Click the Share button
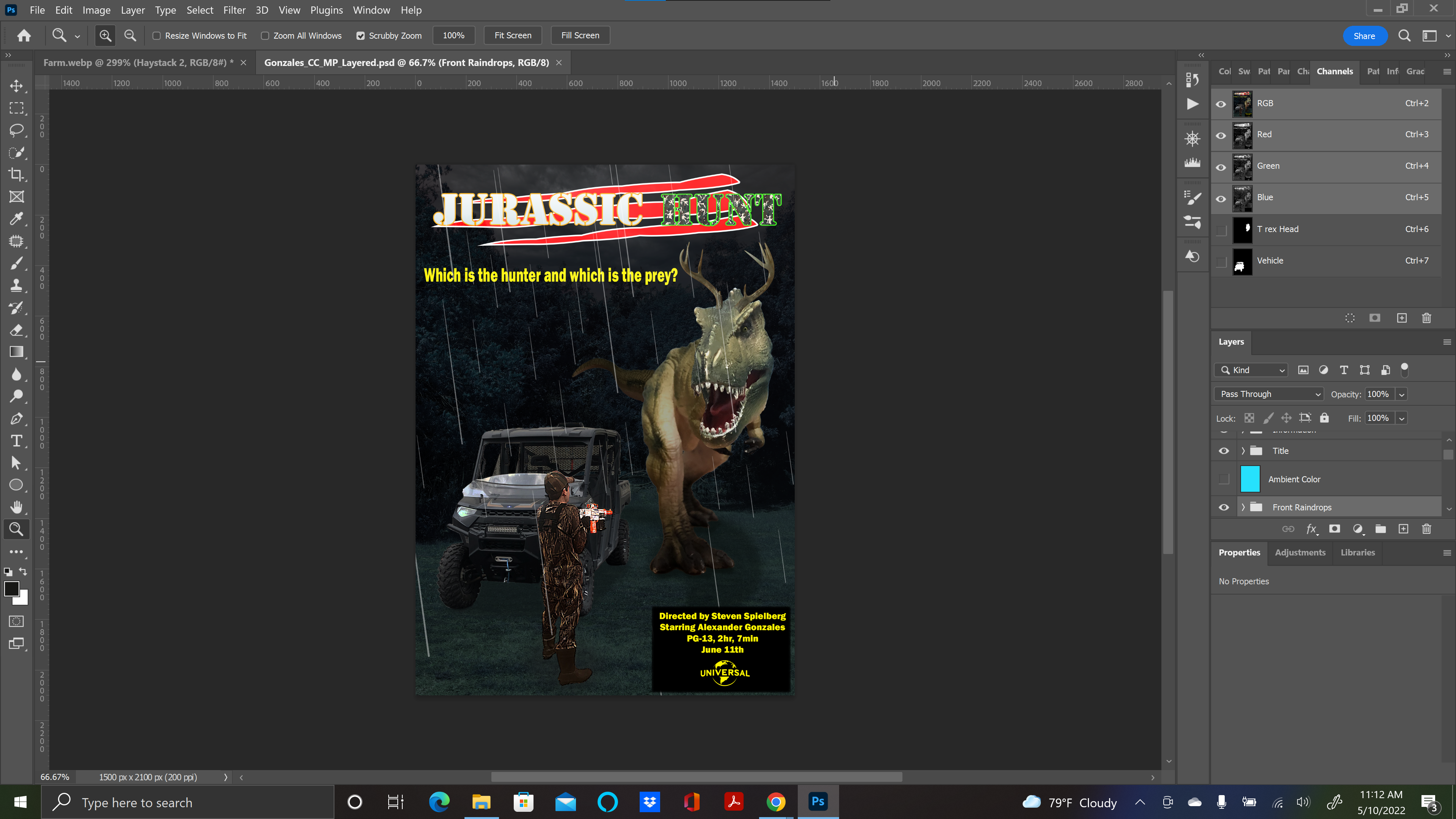Image resolution: width=1456 pixels, height=819 pixels. click(x=1364, y=36)
